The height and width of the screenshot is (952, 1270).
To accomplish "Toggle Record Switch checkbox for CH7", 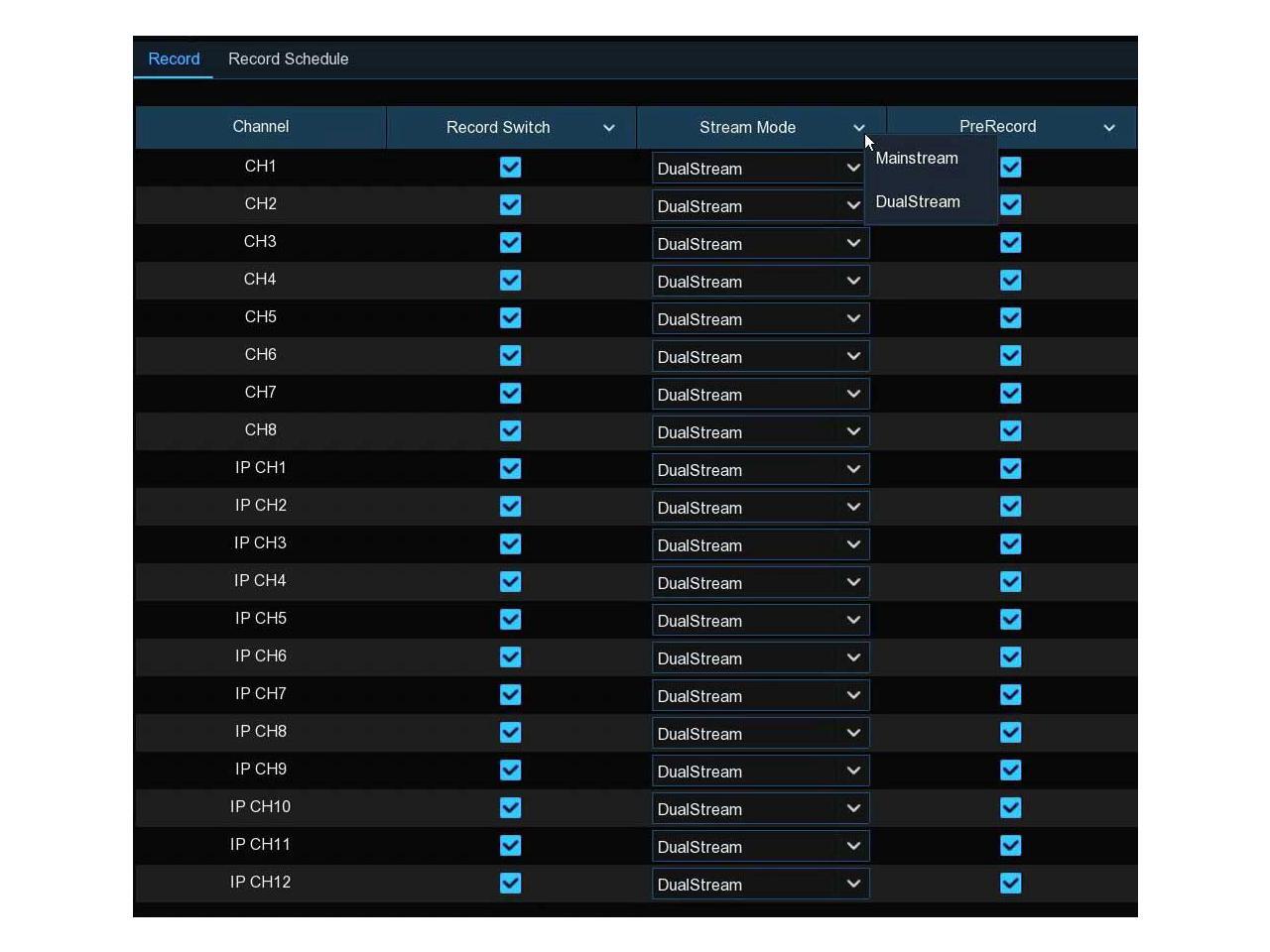I will [x=510, y=394].
